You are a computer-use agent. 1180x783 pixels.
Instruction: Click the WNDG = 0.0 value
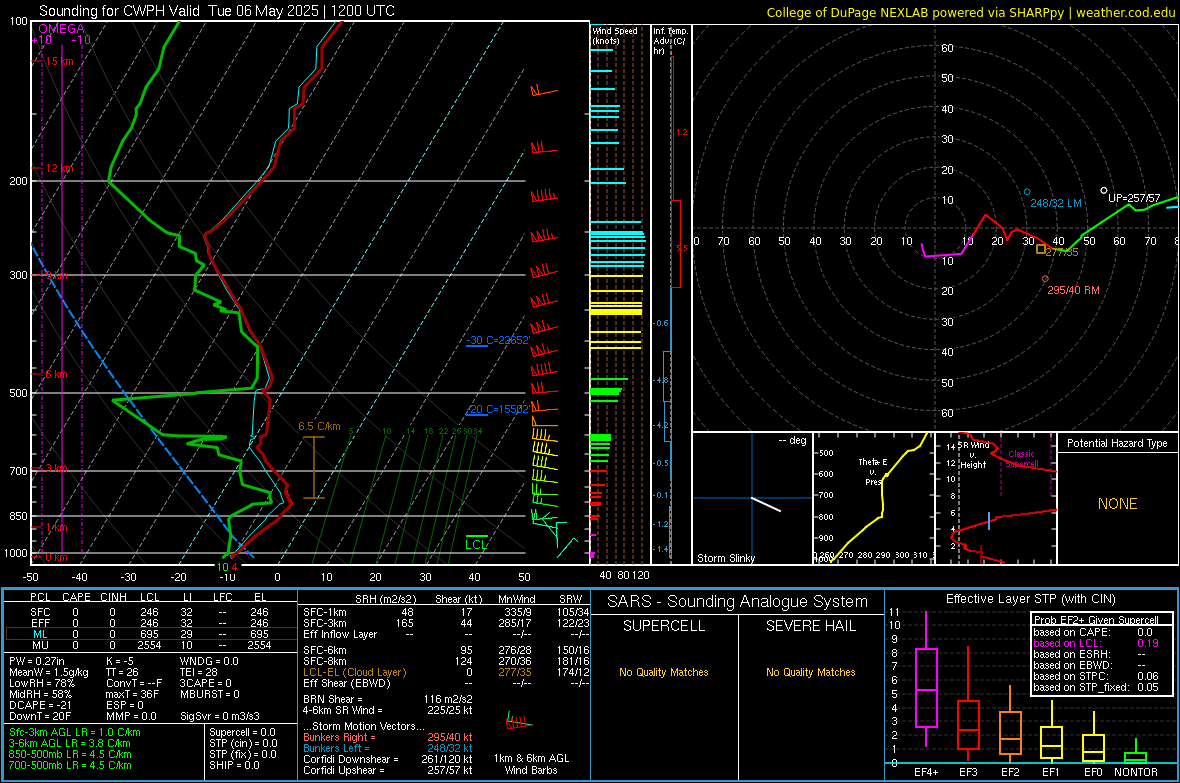click(x=209, y=661)
